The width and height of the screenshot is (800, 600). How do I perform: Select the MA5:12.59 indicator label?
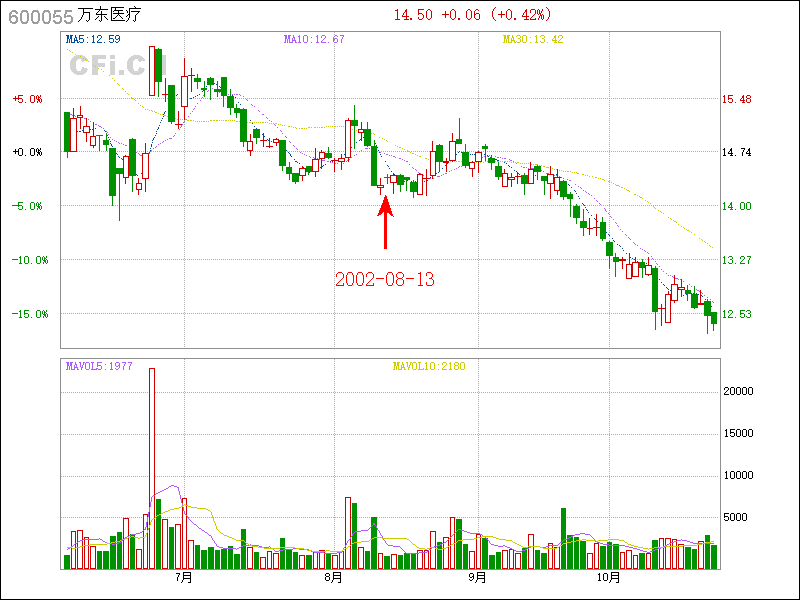pyautogui.click(x=93, y=40)
